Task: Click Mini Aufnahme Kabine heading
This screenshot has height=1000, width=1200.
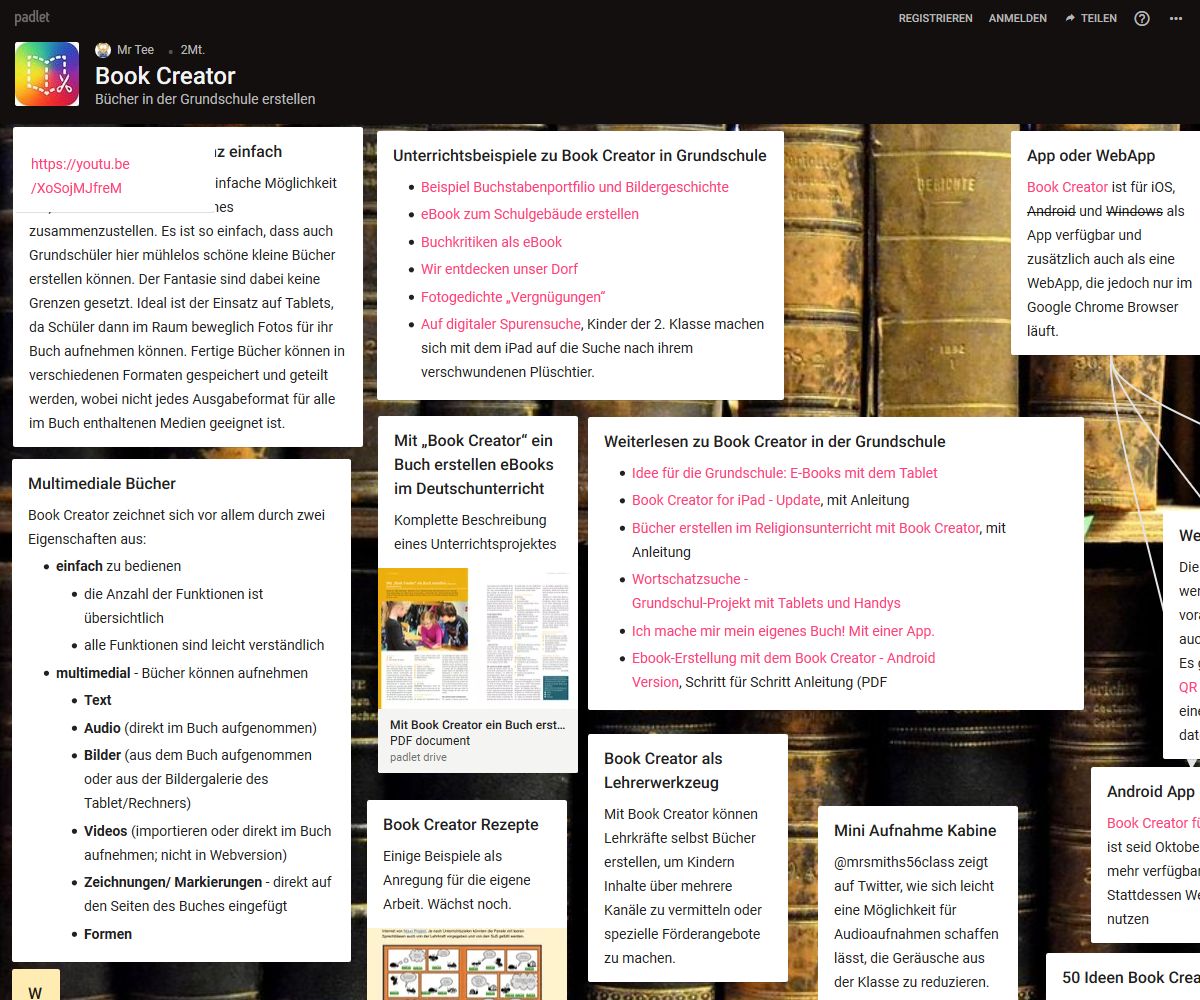Action: [x=915, y=831]
